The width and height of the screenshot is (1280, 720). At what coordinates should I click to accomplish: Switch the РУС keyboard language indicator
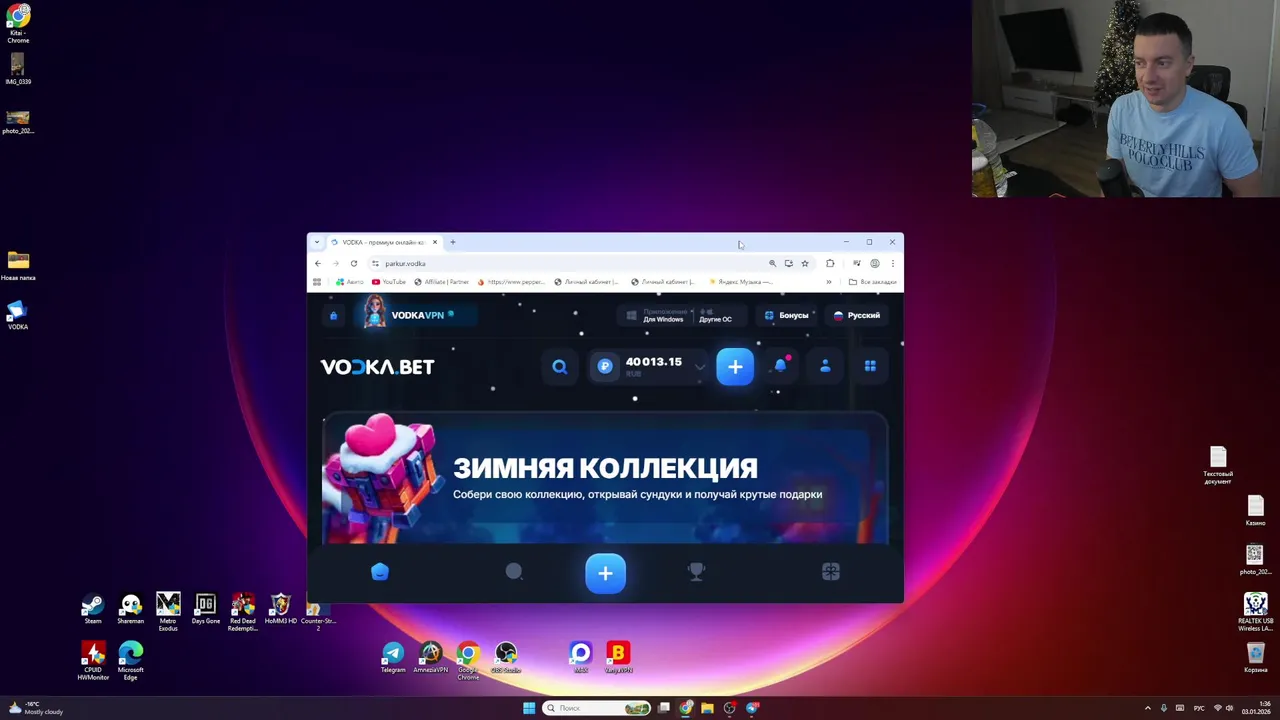1199,708
